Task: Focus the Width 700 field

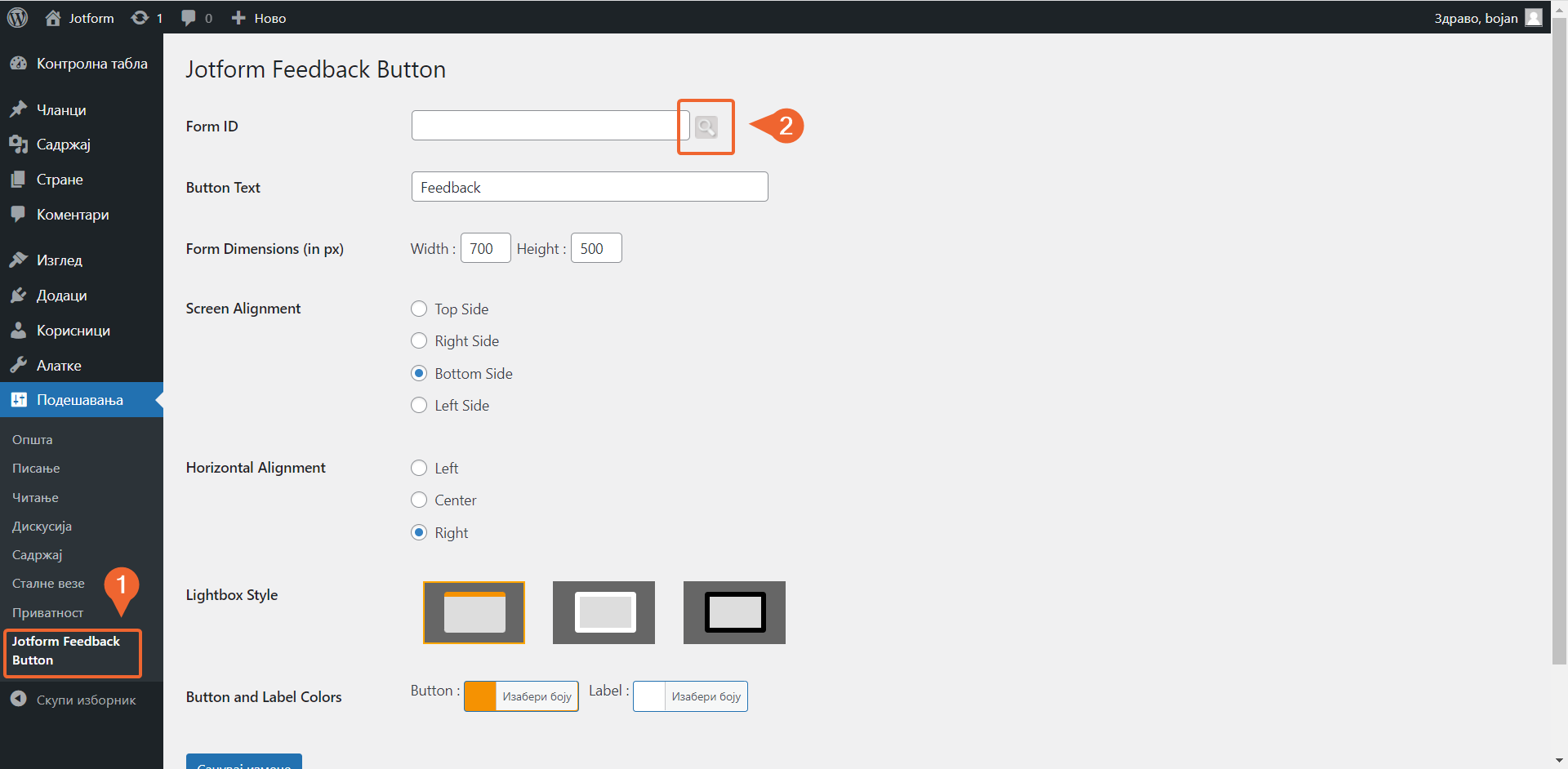Action: [x=486, y=248]
